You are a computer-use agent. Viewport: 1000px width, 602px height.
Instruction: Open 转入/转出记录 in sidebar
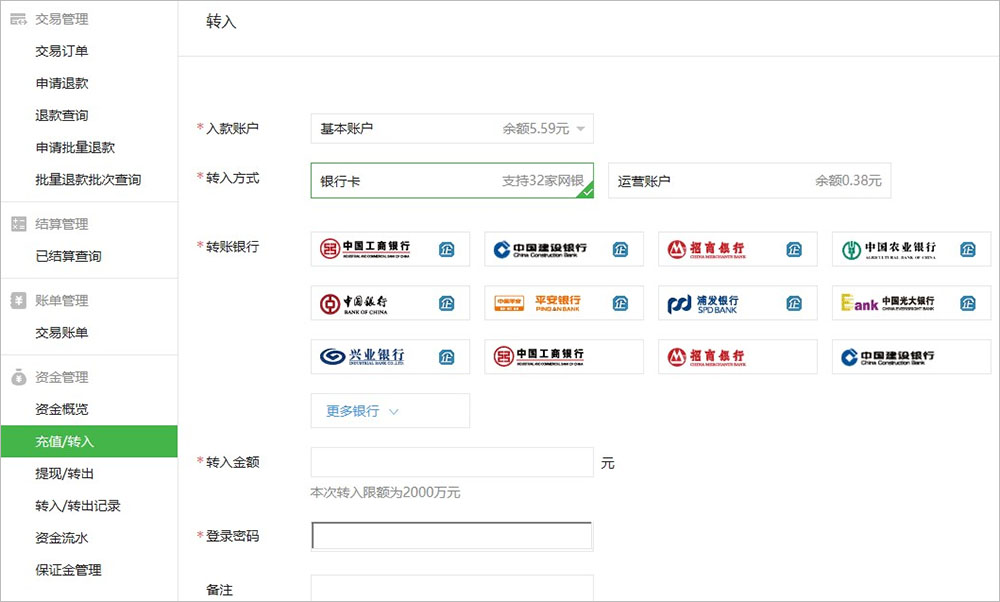coord(78,506)
